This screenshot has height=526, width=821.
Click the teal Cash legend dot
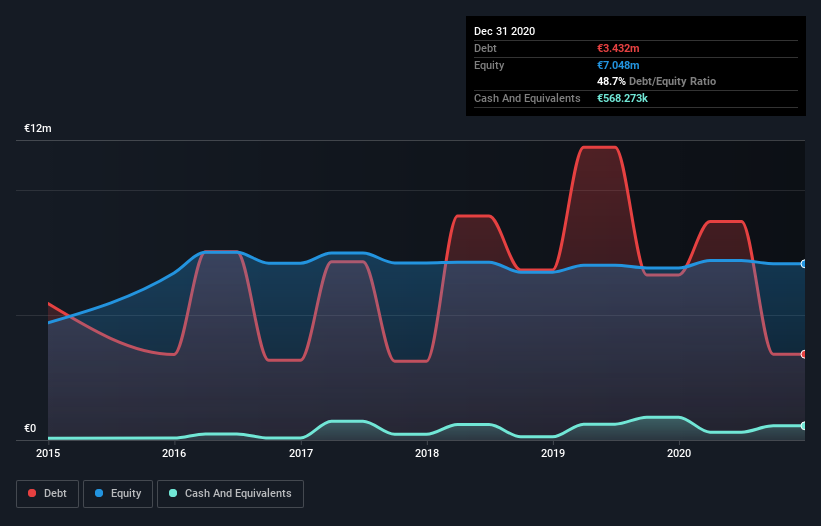coord(173,493)
